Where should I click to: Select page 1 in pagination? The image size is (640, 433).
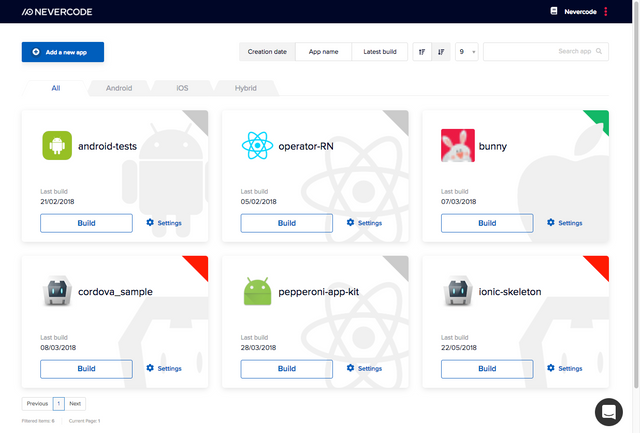tap(59, 404)
